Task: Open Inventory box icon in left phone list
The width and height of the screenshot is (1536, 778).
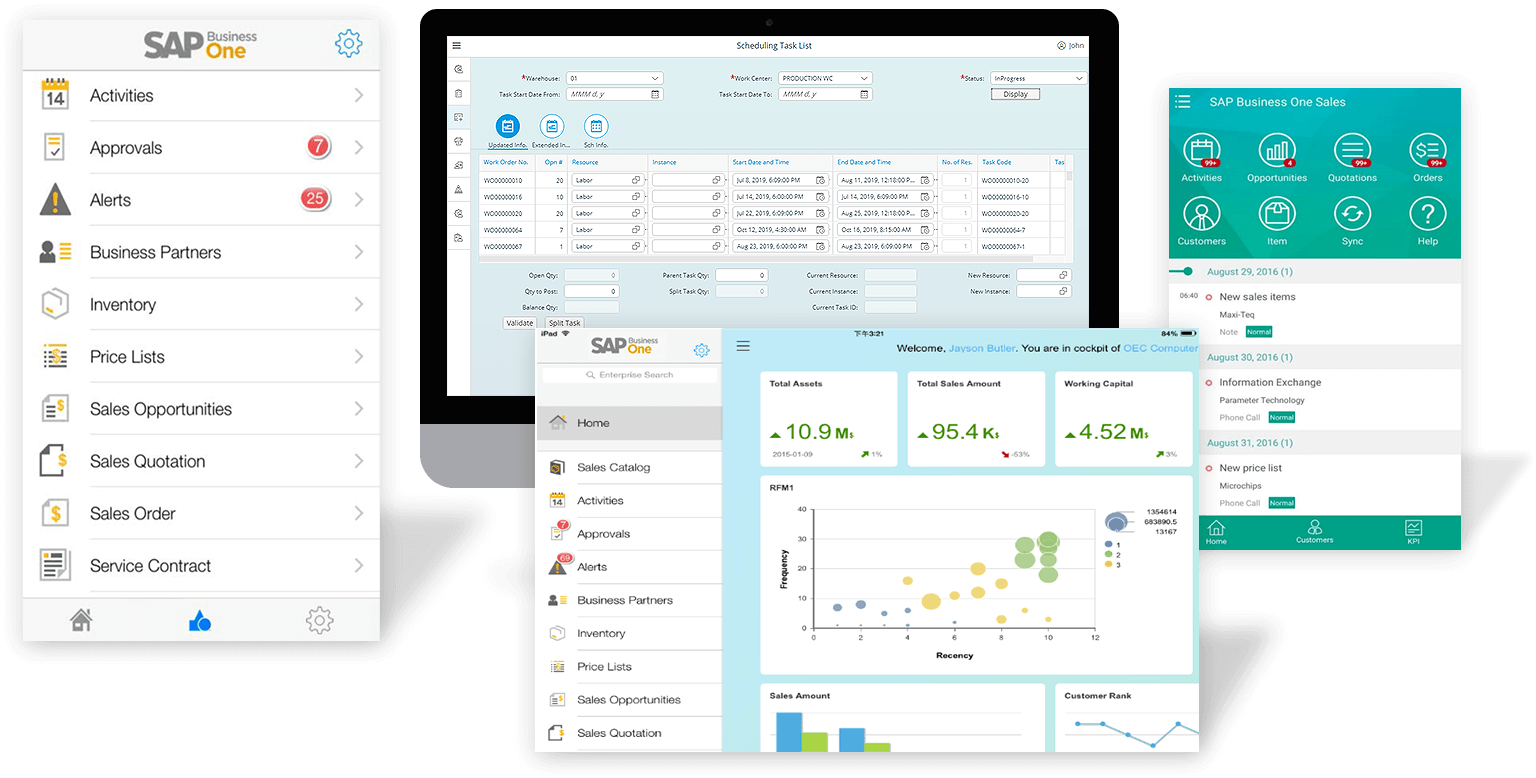Action: 55,304
